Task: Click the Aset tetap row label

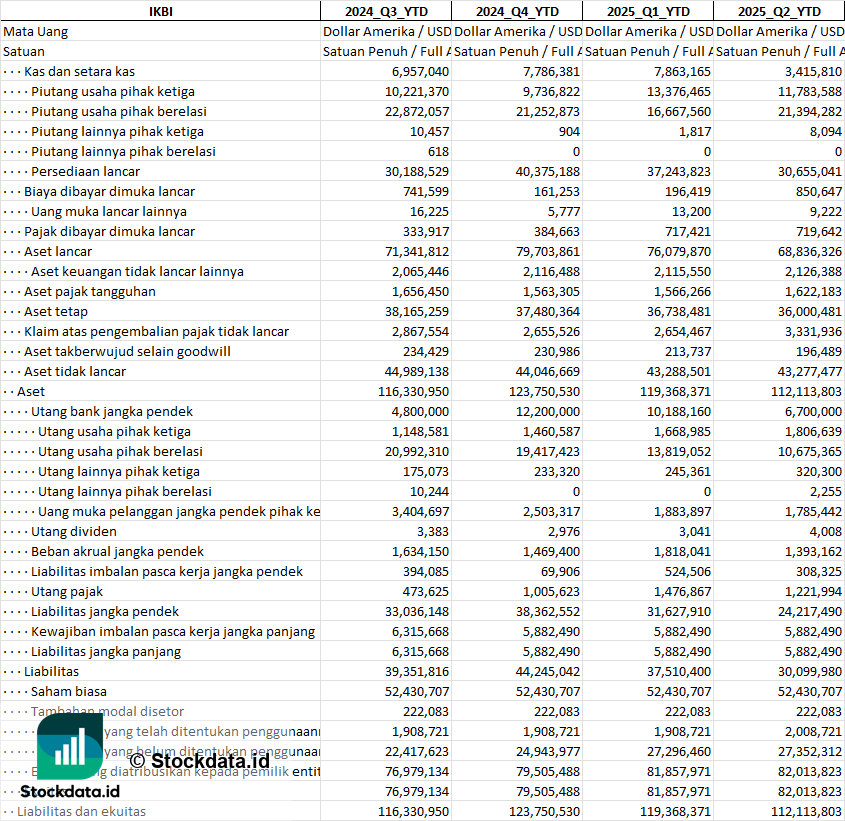Action: pyautogui.click(x=56, y=311)
